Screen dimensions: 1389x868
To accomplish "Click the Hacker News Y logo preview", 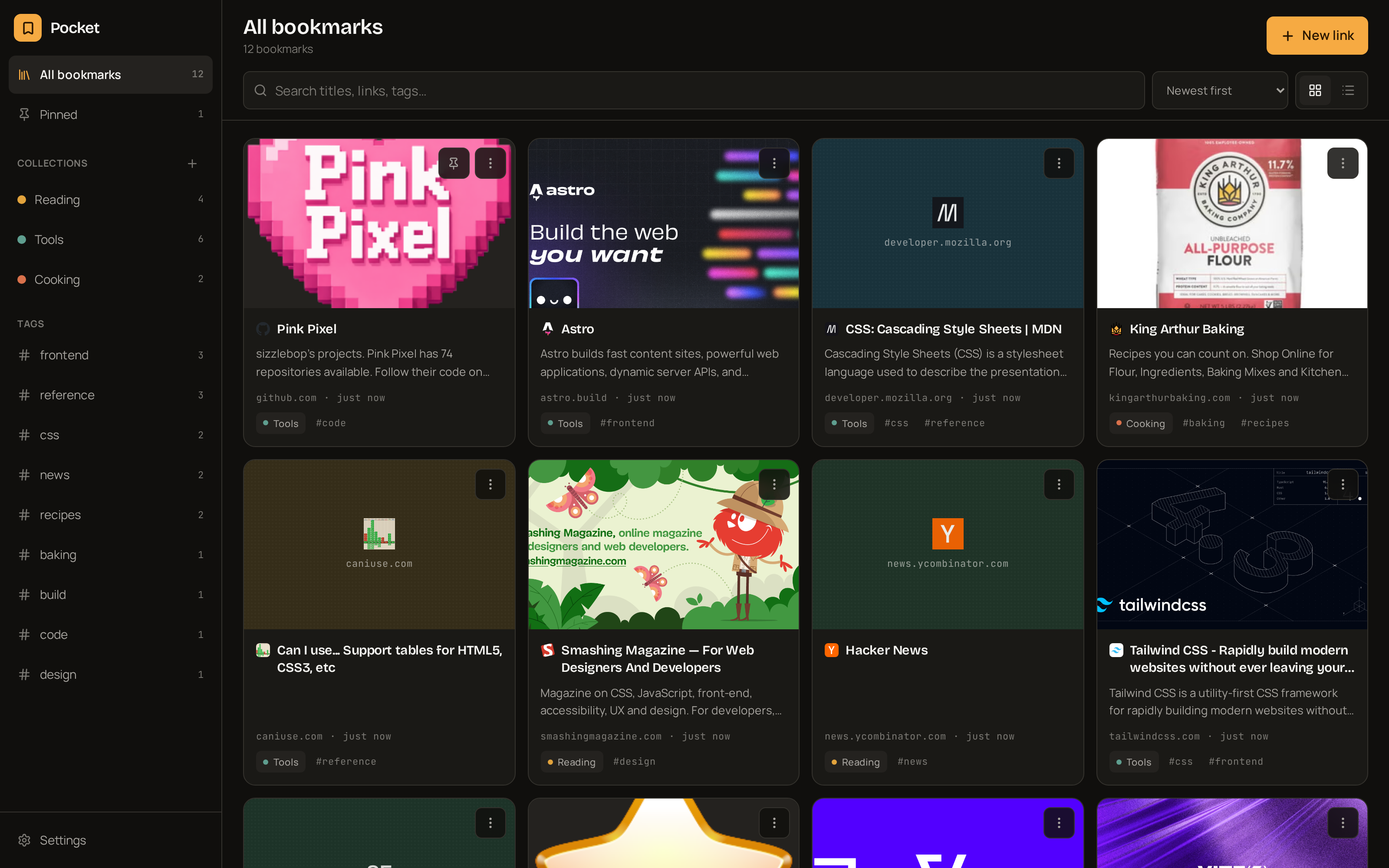I will click(x=948, y=534).
